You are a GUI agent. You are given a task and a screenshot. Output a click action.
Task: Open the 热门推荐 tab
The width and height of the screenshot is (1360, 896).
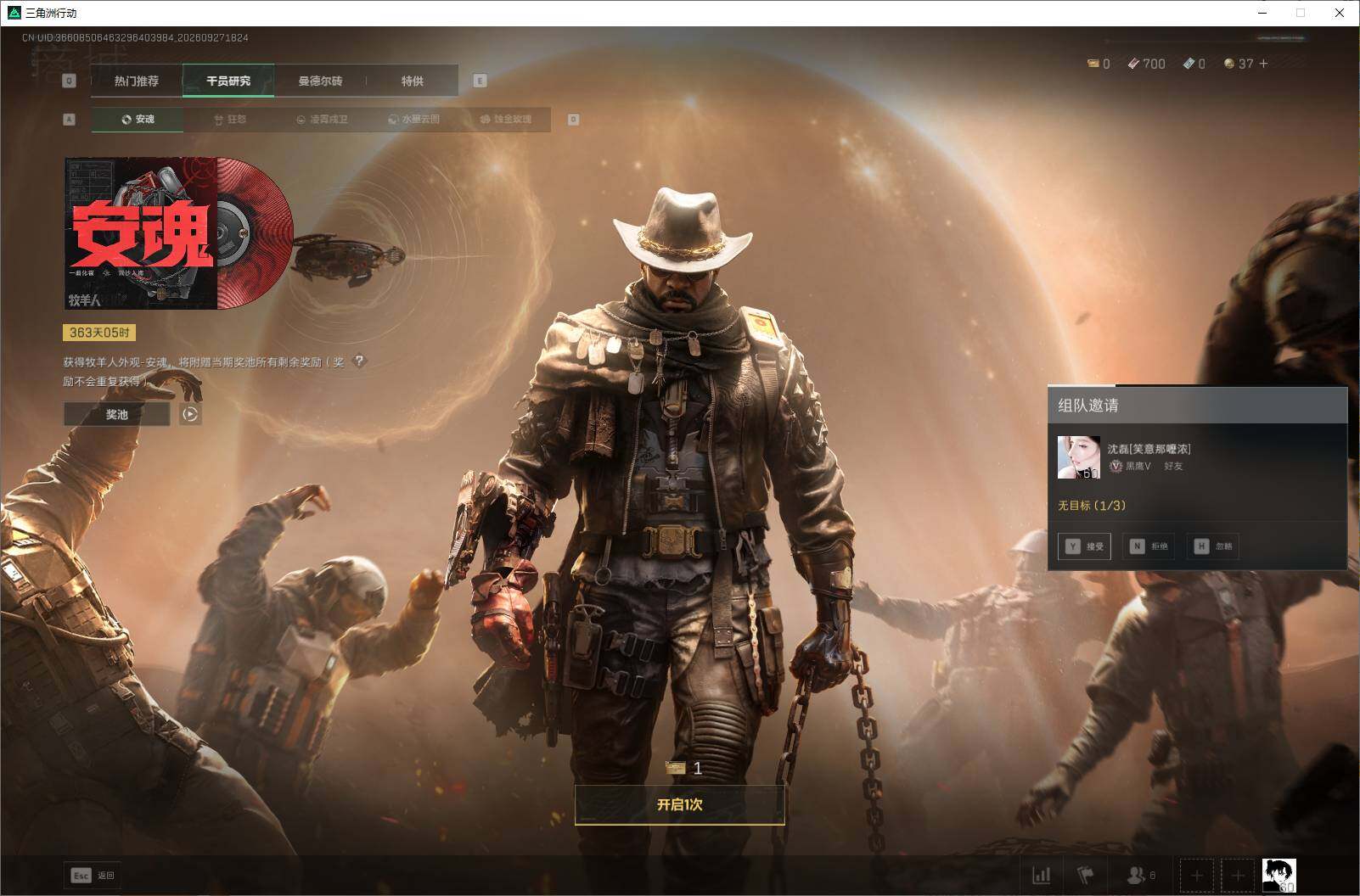[137, 81]
